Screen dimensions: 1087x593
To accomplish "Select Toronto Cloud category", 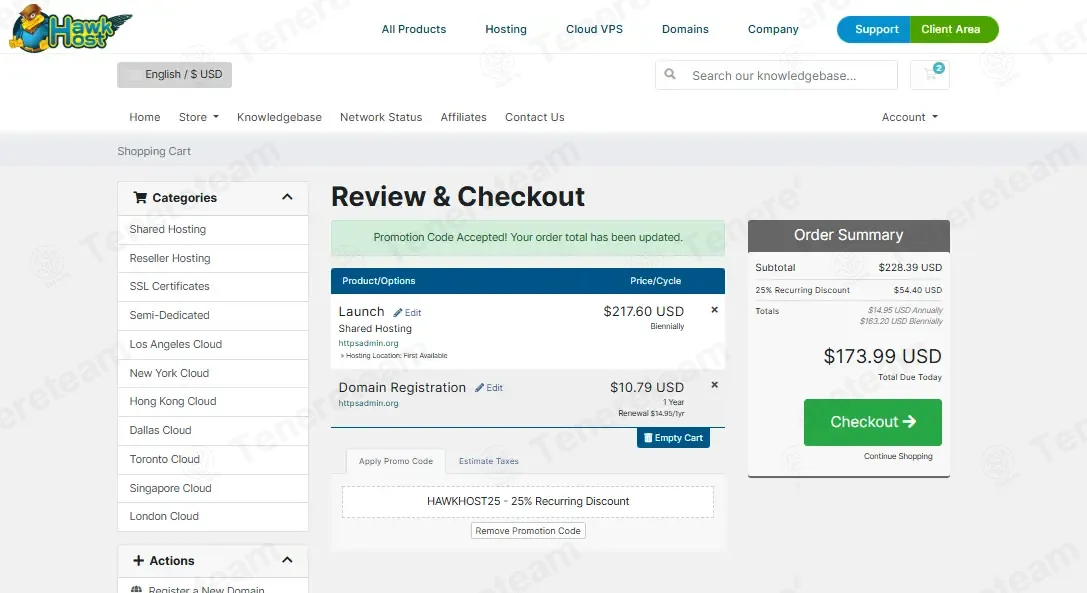I will 213,460.
